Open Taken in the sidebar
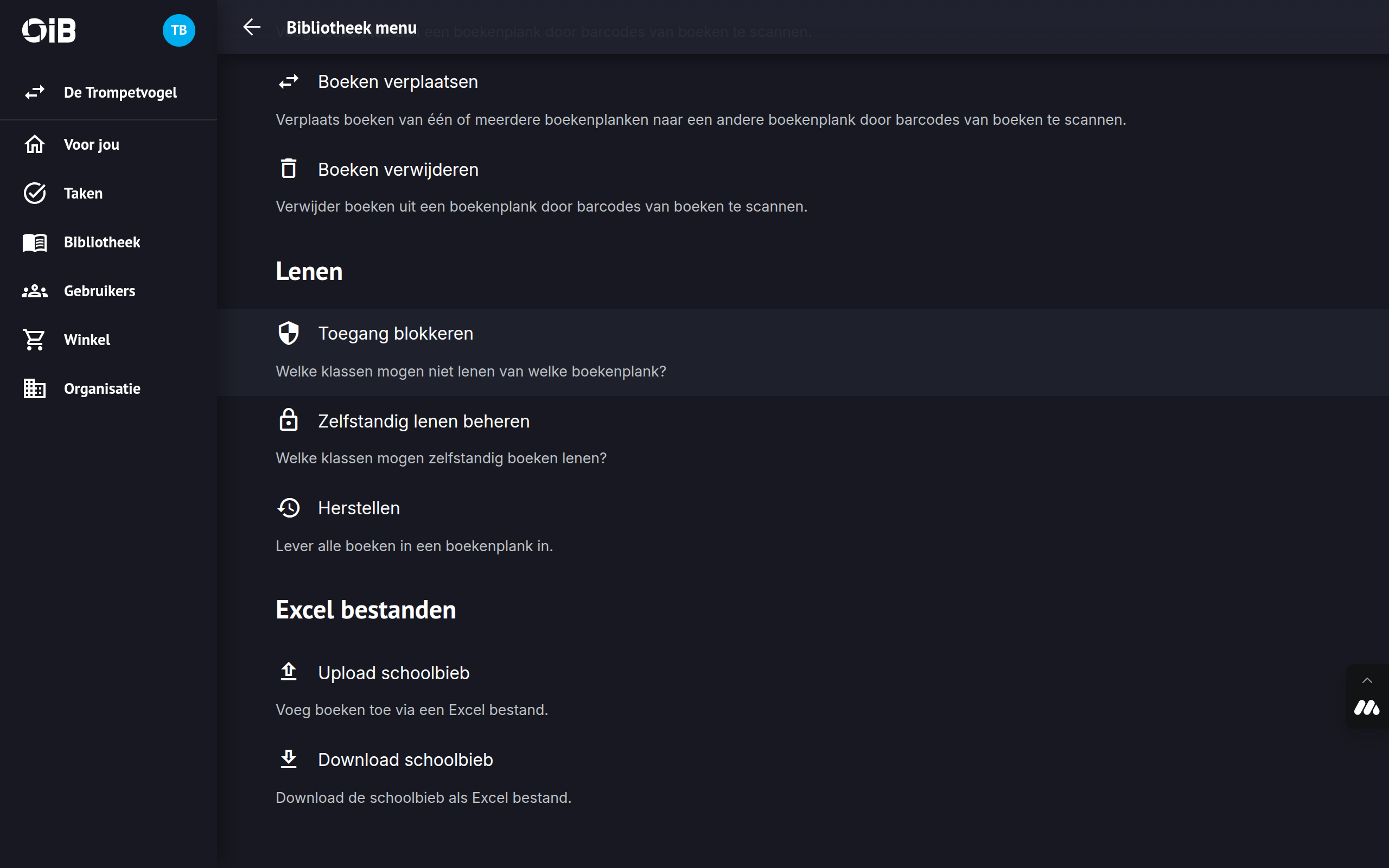The height and width of the screenshot is (868, 1389). (83, 194)
